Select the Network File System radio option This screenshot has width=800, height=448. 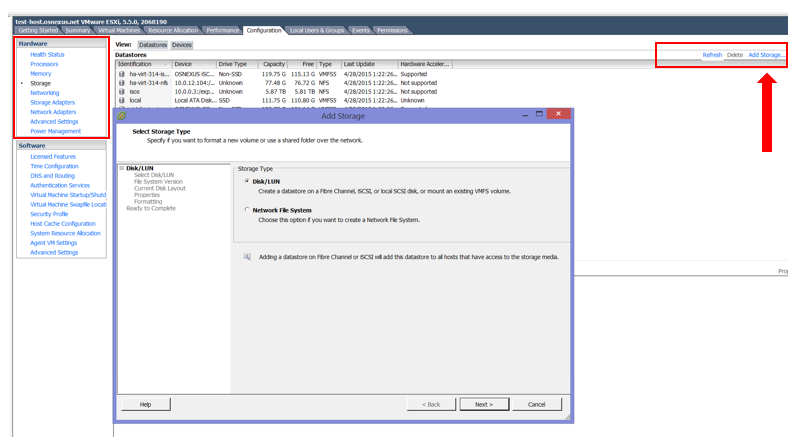click(247, 210)
